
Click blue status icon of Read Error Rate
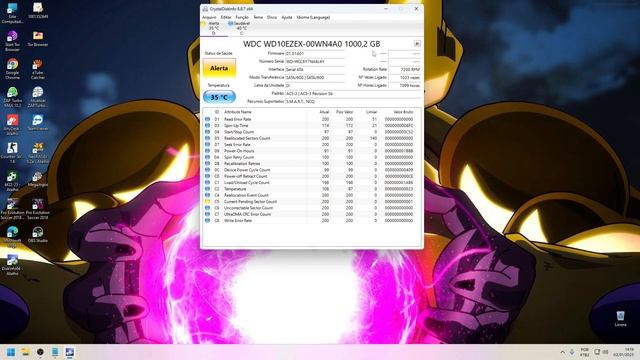tap(207, 119)
